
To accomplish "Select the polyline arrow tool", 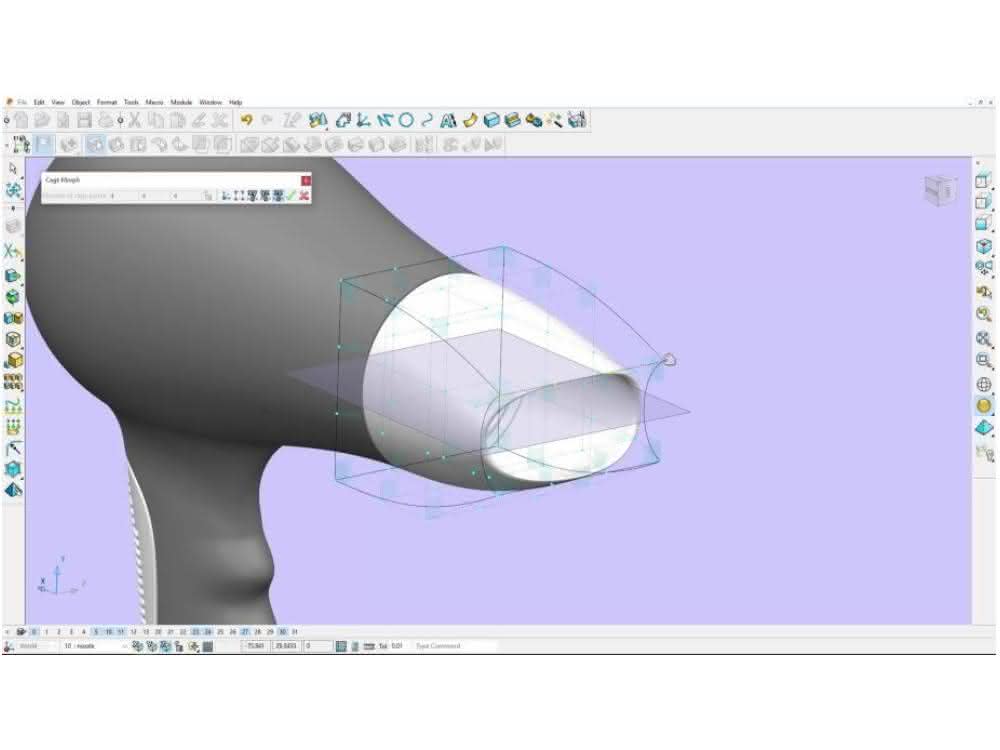I will [385, 120].
